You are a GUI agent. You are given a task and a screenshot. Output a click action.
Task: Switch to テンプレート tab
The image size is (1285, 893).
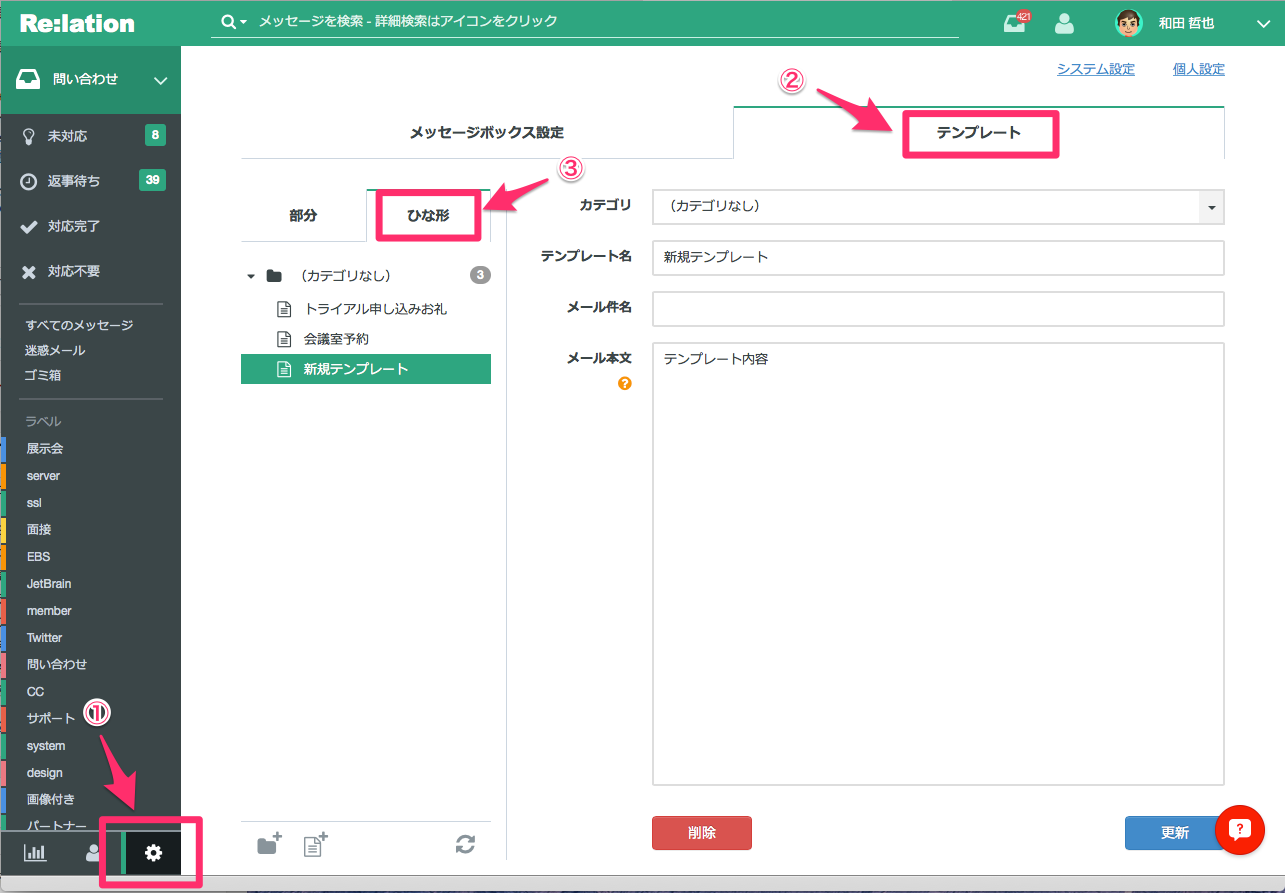tap(979, 132)
